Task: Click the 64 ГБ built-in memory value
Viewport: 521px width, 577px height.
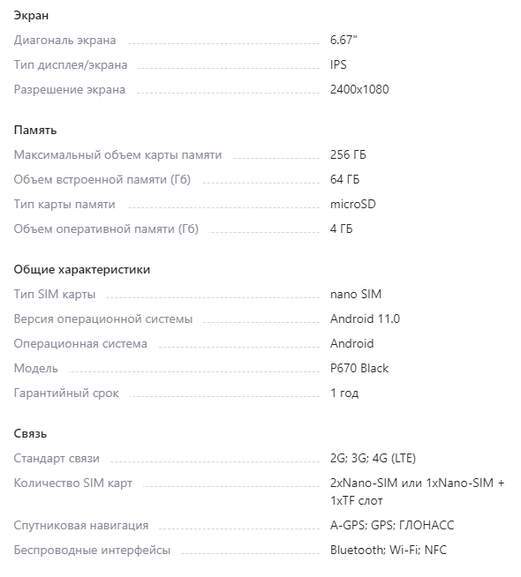Action: [345, 180]
